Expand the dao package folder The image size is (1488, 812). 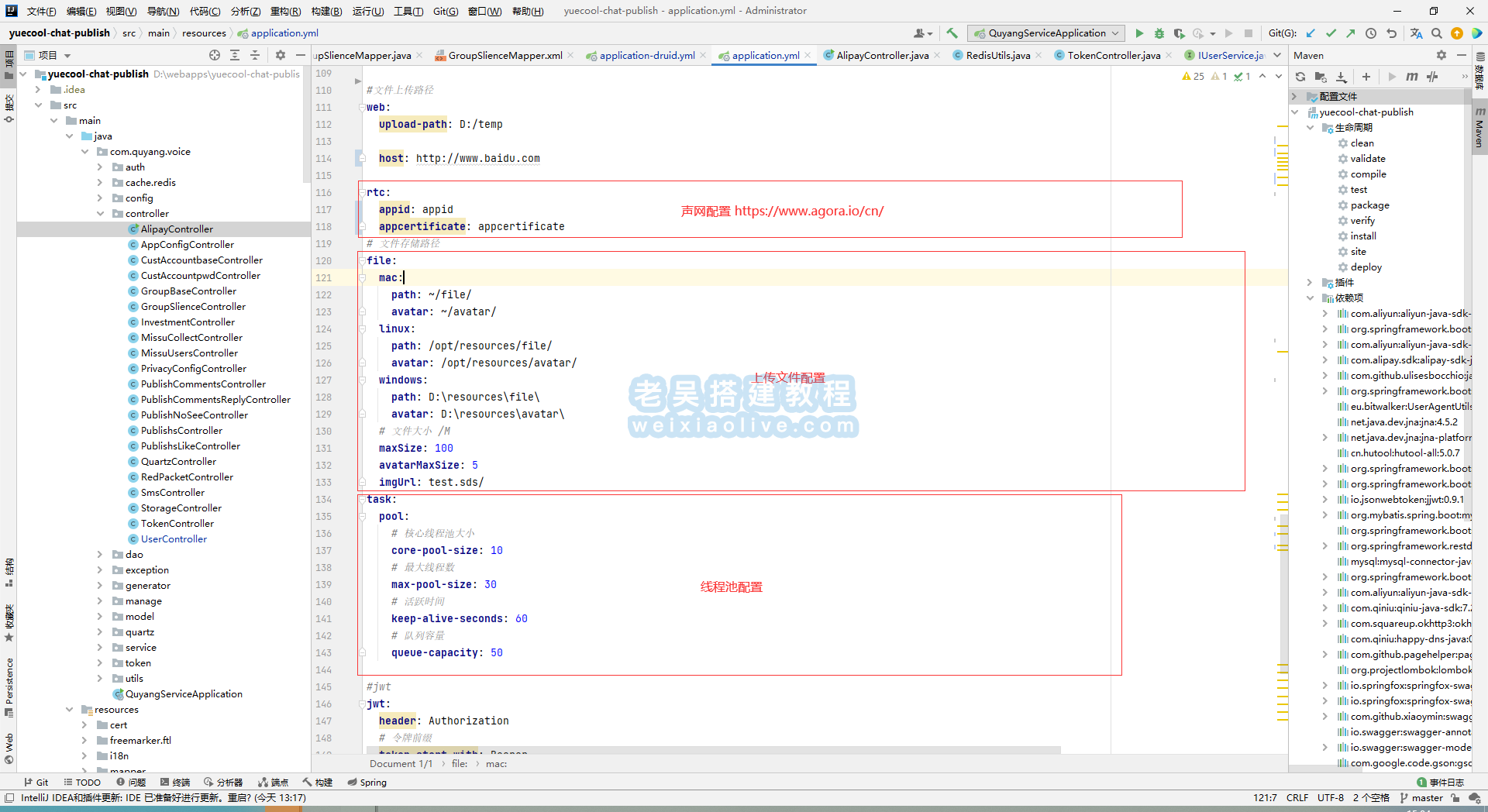tap(100, 555)
